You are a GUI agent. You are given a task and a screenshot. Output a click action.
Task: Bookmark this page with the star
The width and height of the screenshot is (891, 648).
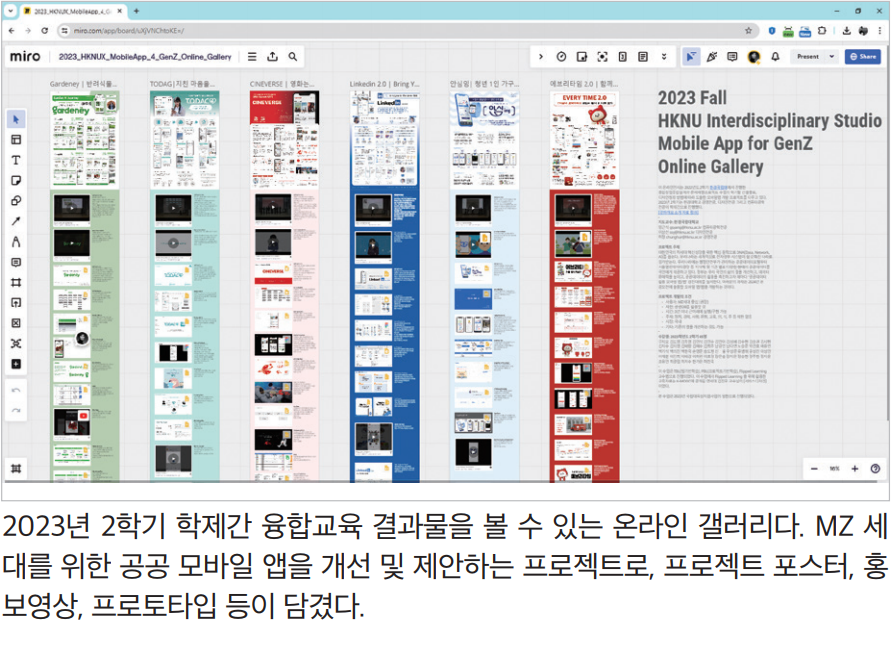point(748,30)
